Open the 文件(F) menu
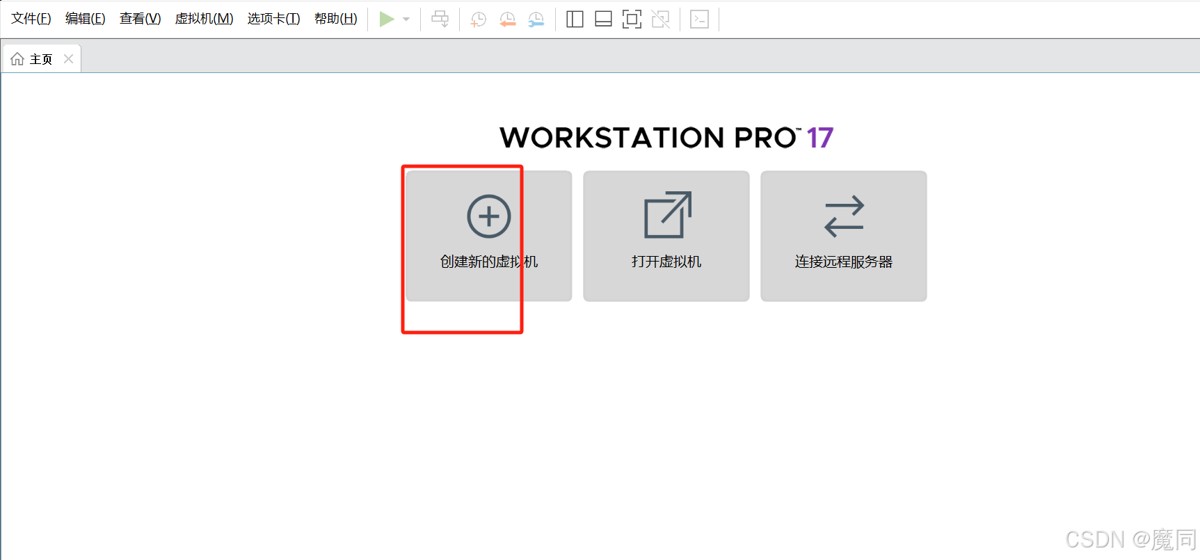Viewport: 1200px width, 560px height. pos(31,19)
